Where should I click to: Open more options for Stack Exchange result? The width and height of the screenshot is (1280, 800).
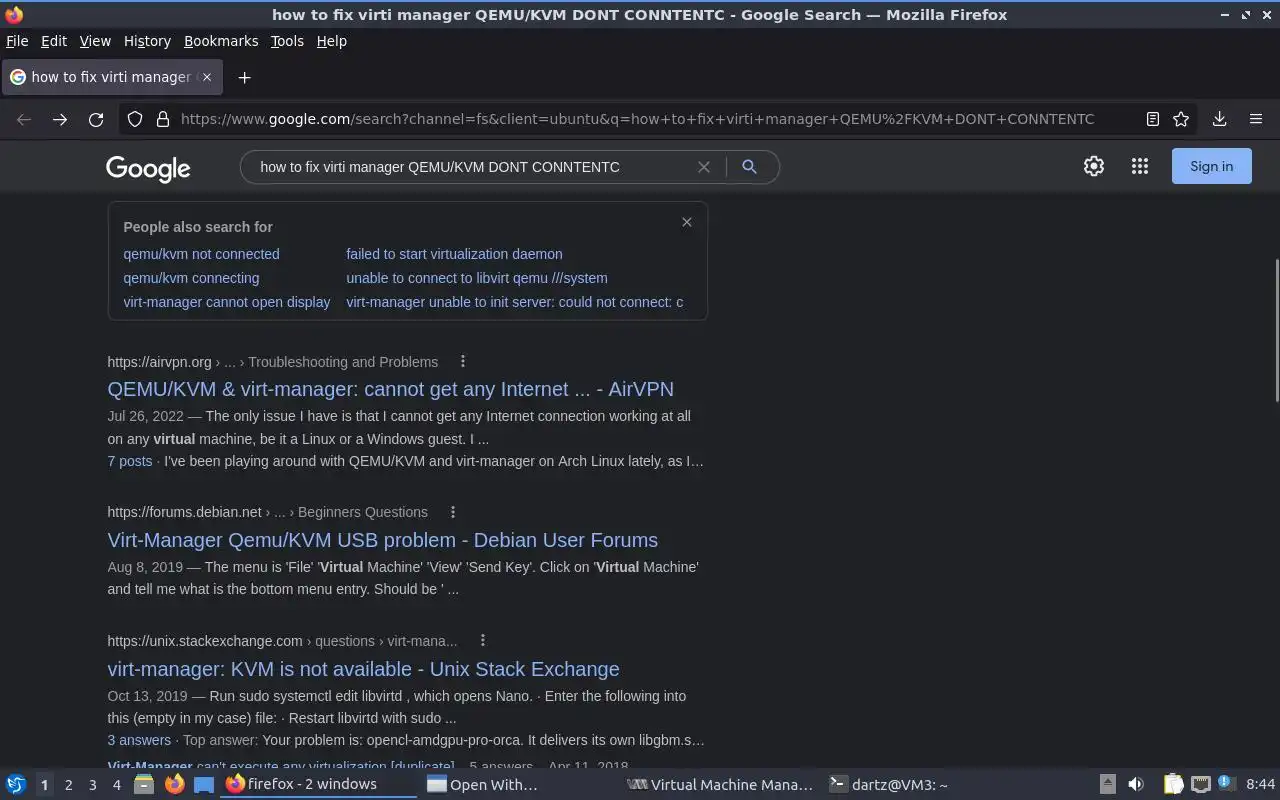click(x=482, y=640)
